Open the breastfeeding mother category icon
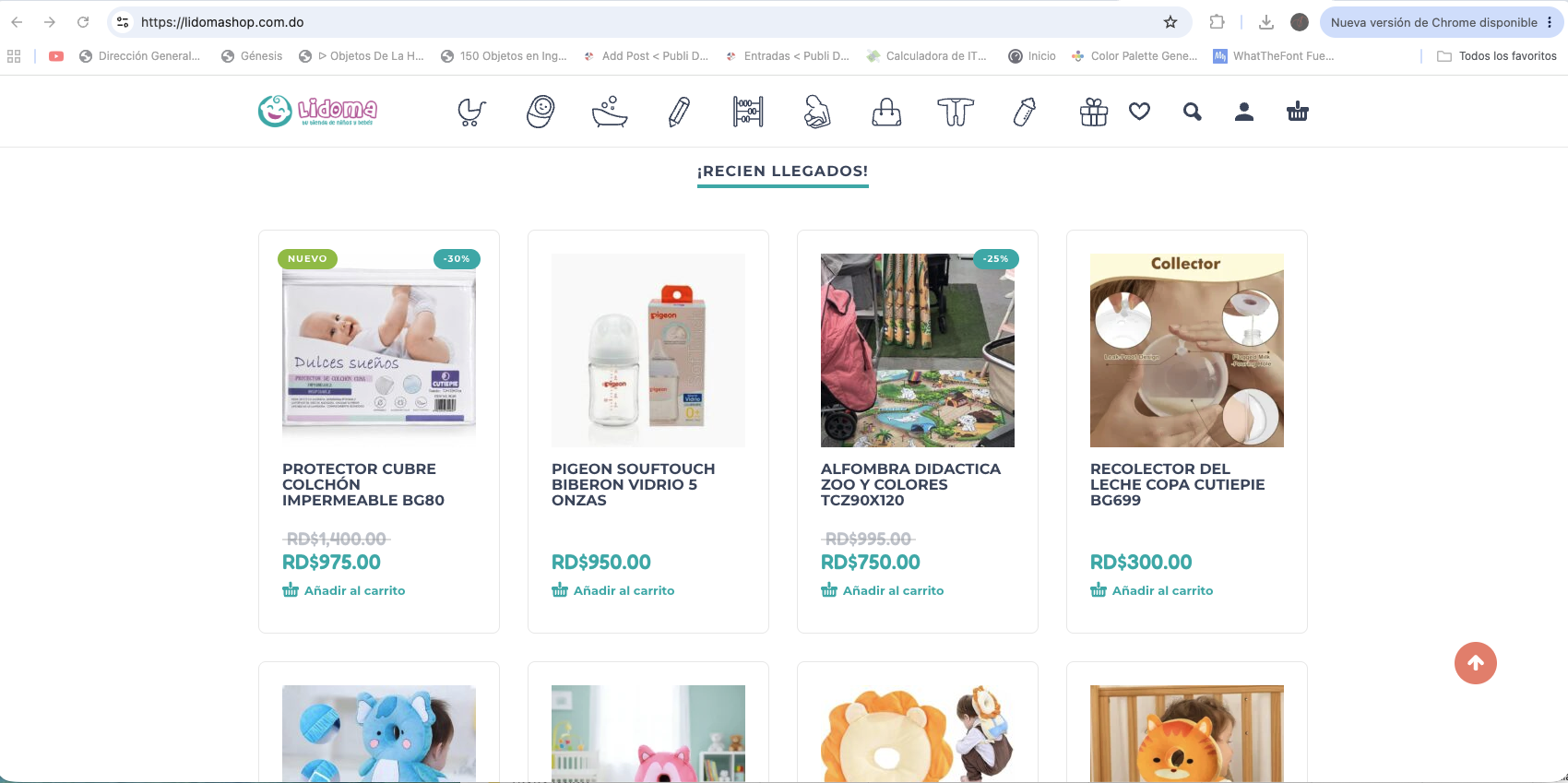This screenshot has width=1568, height=783. pyautogui.click(x=817, y=112)
